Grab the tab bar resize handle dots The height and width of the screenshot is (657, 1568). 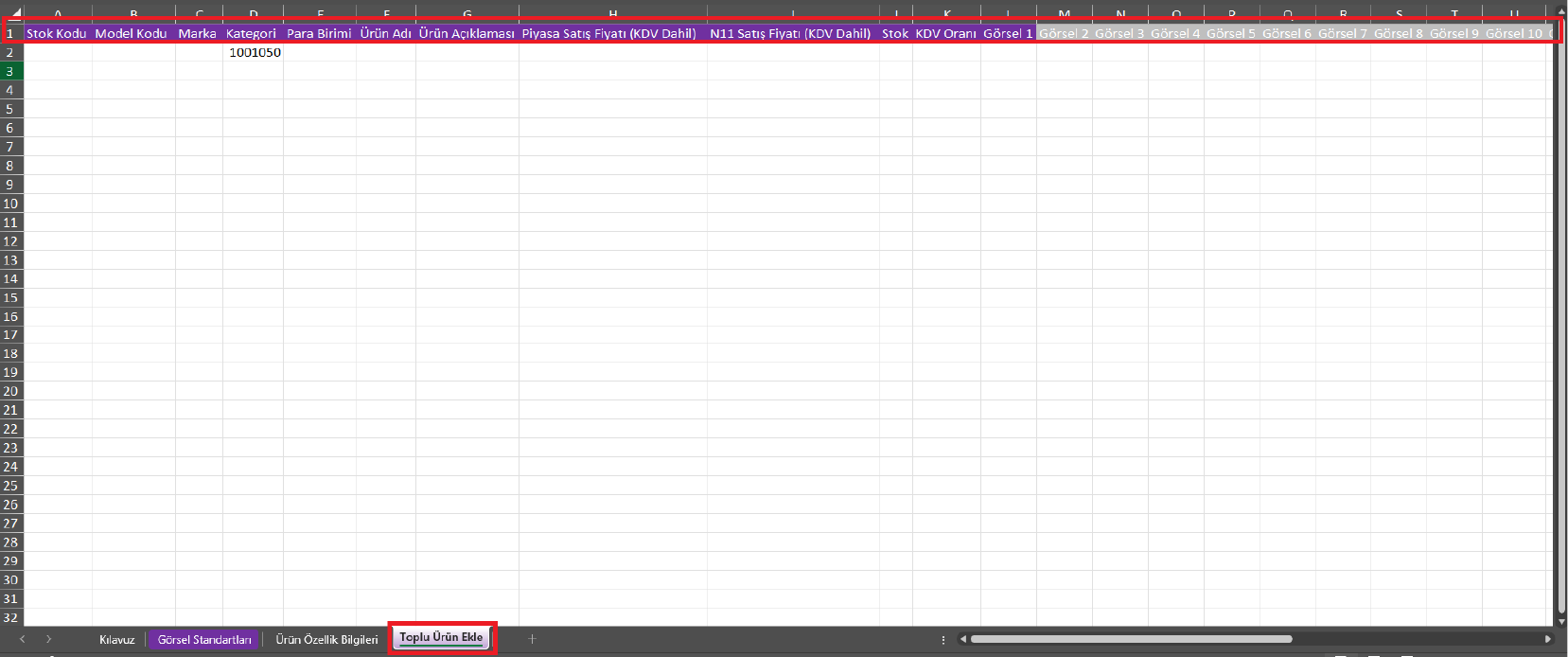pos(943,639)
